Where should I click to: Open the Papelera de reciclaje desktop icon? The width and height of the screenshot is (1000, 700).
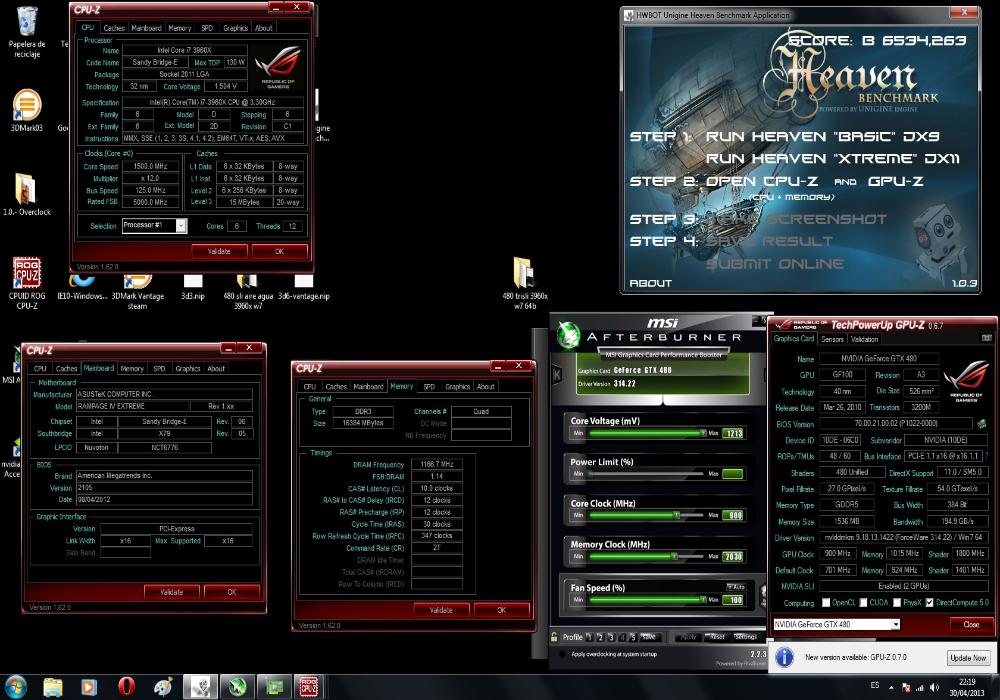click(x=27, y=32)
